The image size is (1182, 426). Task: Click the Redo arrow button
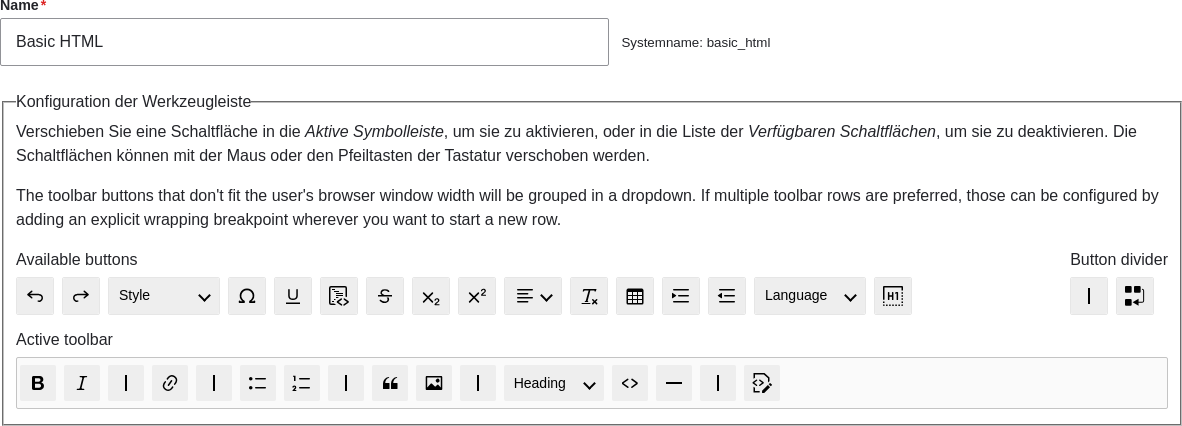pos(81,296)
